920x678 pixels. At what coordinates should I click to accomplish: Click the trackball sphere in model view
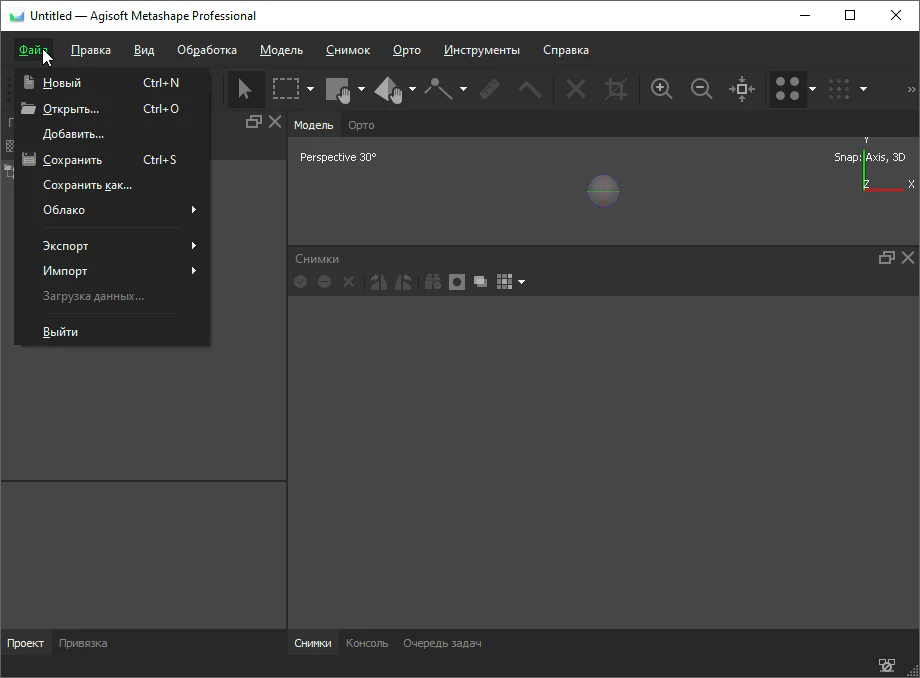tap(603, 190)
